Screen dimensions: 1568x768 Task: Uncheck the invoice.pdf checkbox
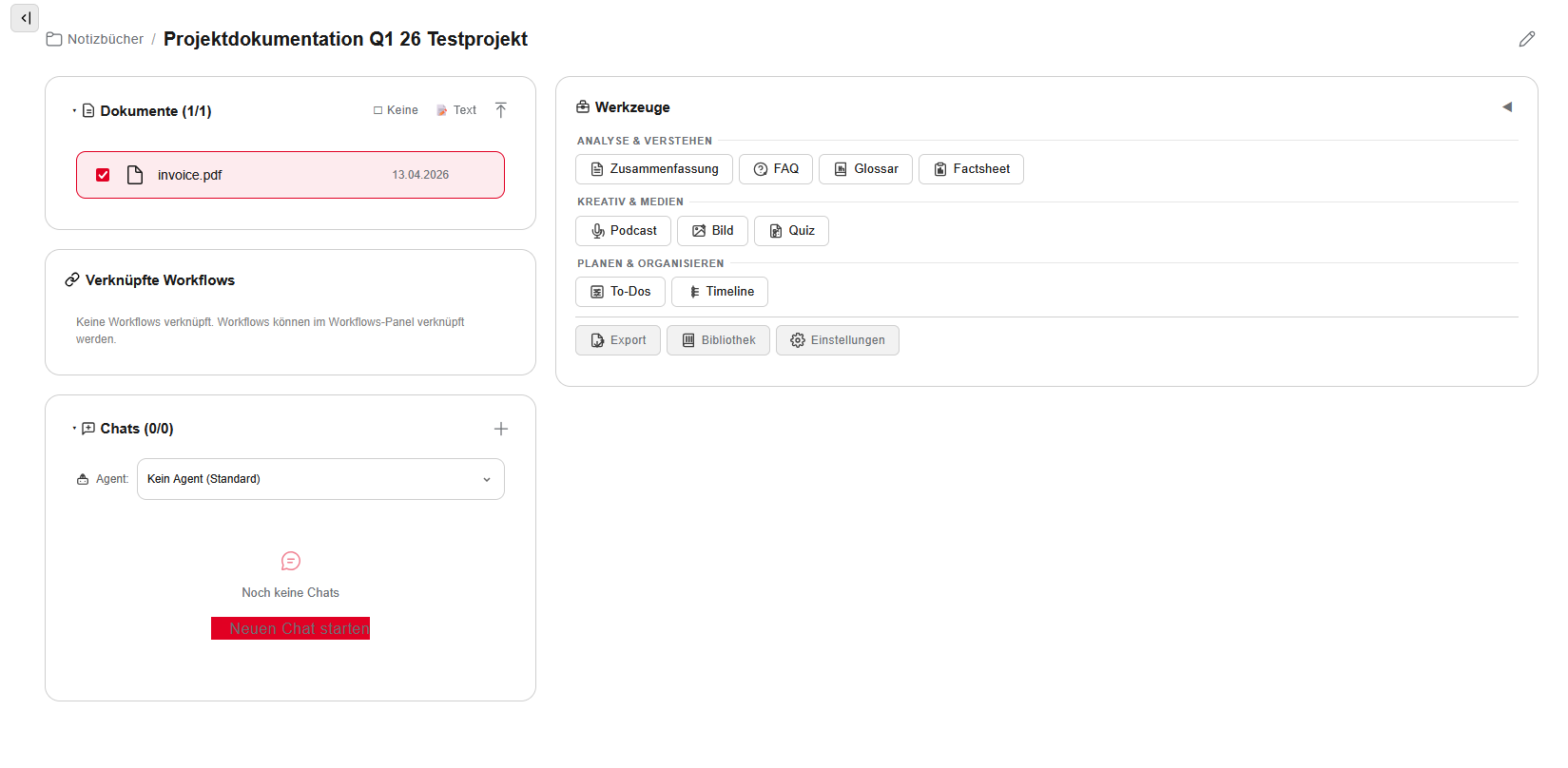pos(103,175)
